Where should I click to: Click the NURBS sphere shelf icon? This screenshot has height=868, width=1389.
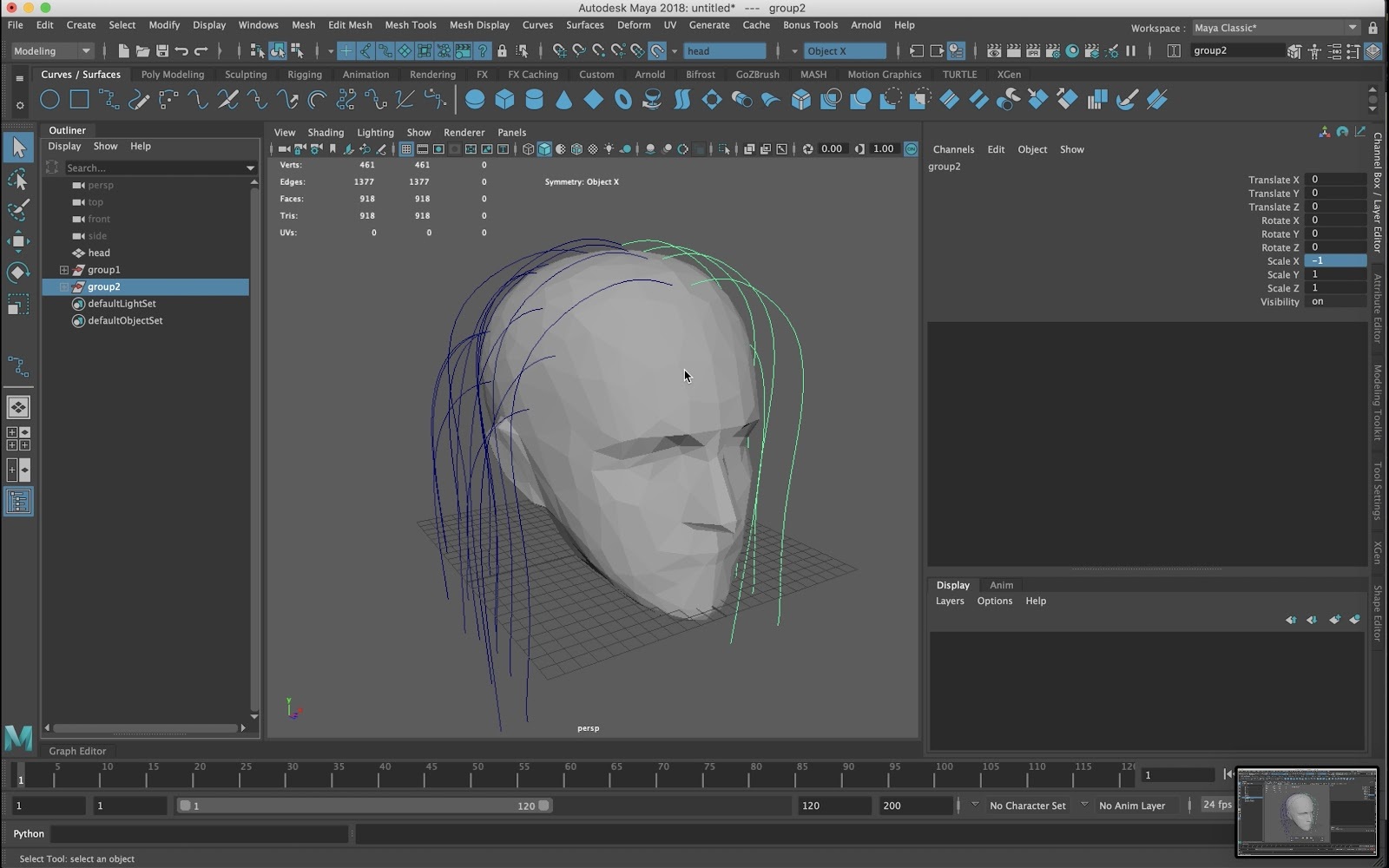(475, 100)
